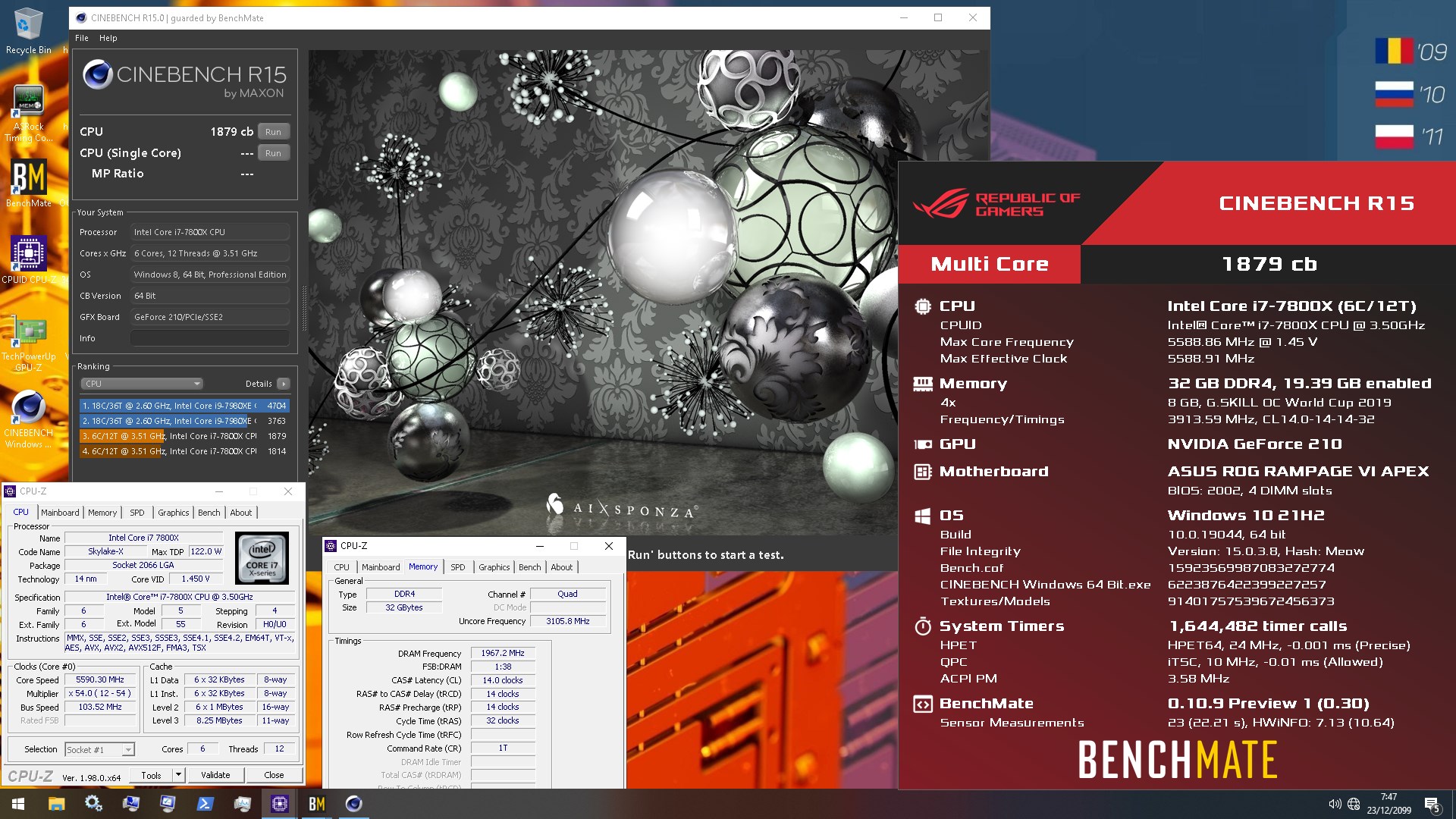Screen dimensions: 1456x819
Task: Switch to BenchMate via its BM taskbar icon
Action: (316, 804)
